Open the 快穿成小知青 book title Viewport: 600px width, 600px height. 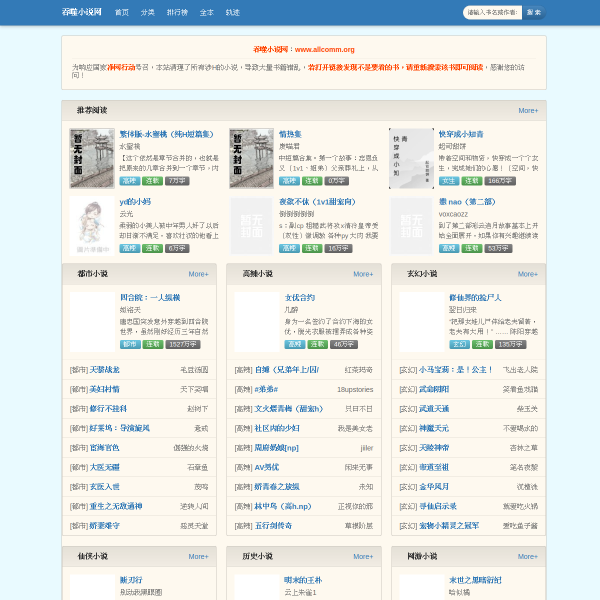[461, 134]
